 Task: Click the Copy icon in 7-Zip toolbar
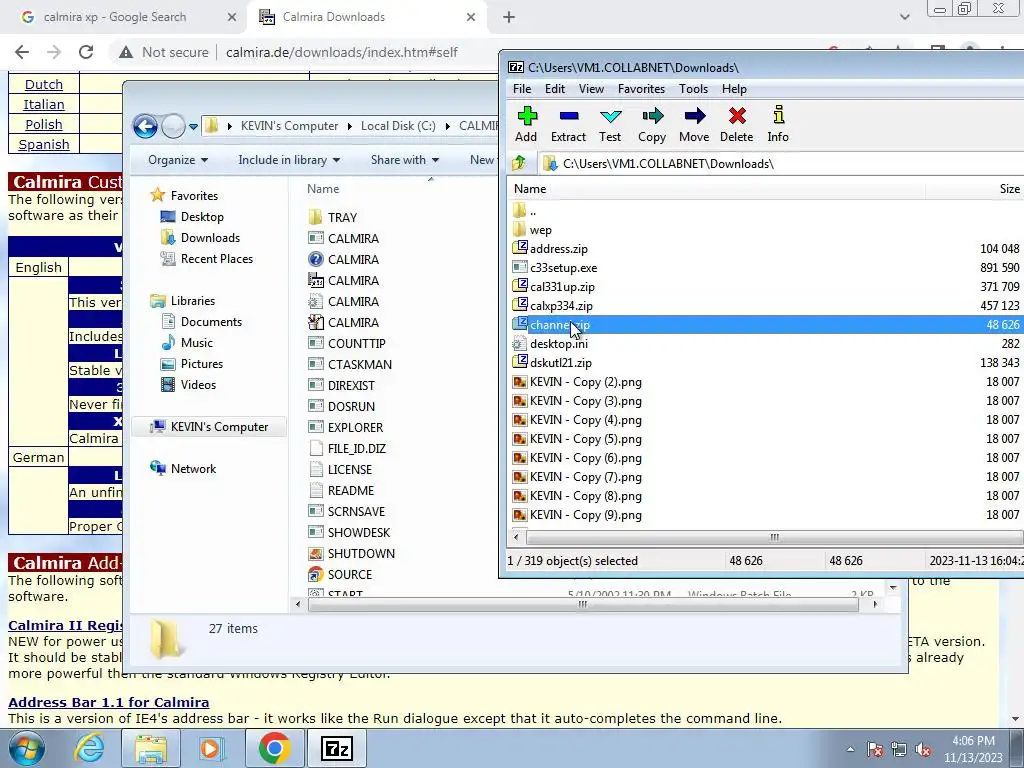[652, 124]
